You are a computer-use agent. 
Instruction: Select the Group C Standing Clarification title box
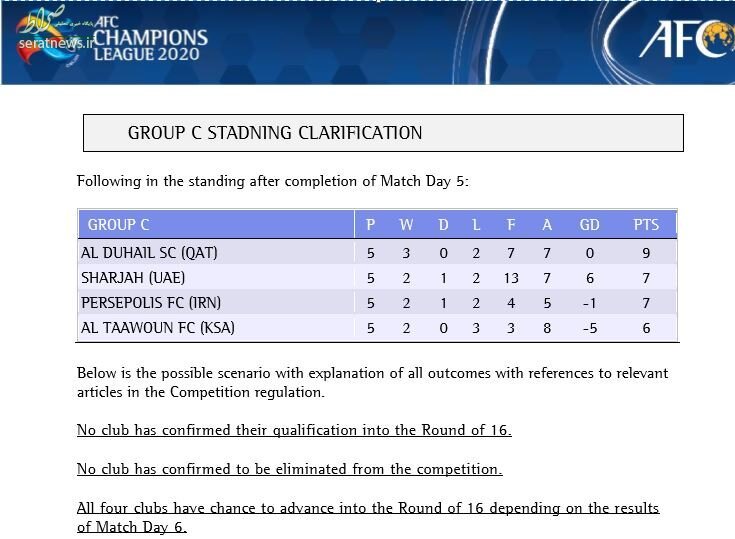(383, 133)
